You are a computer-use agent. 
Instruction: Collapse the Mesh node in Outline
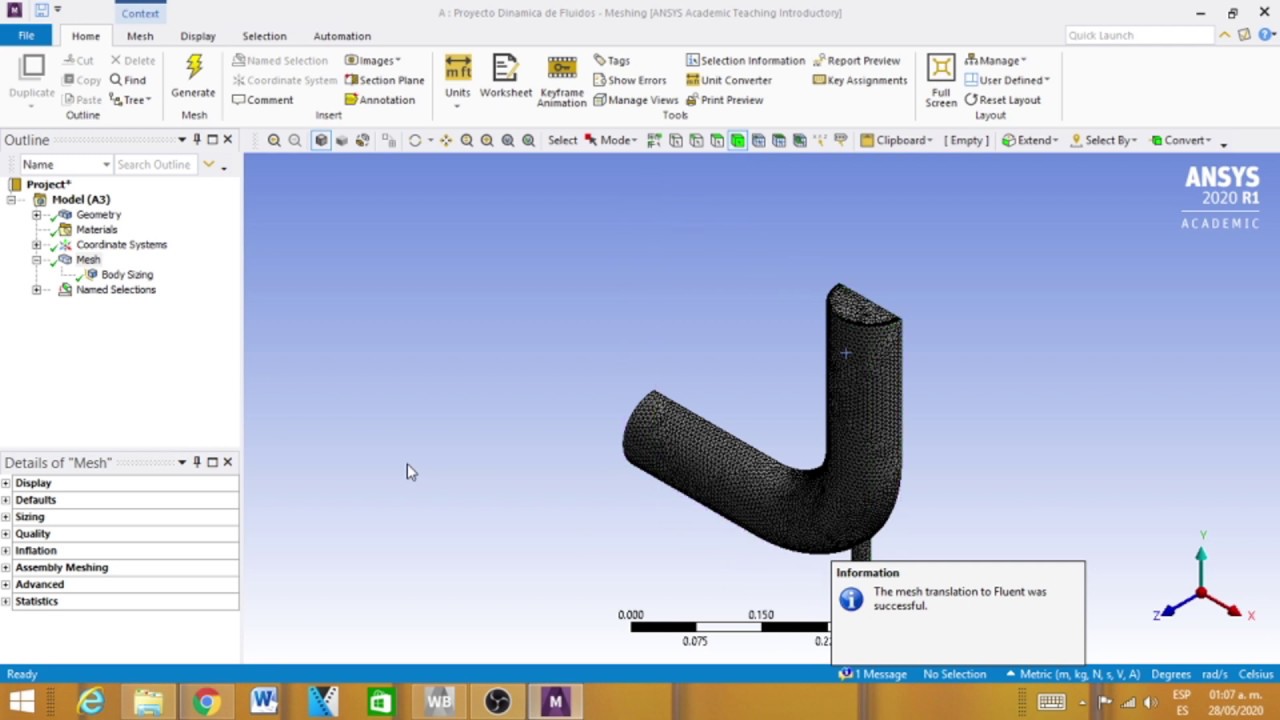click(x=37, y=260)
